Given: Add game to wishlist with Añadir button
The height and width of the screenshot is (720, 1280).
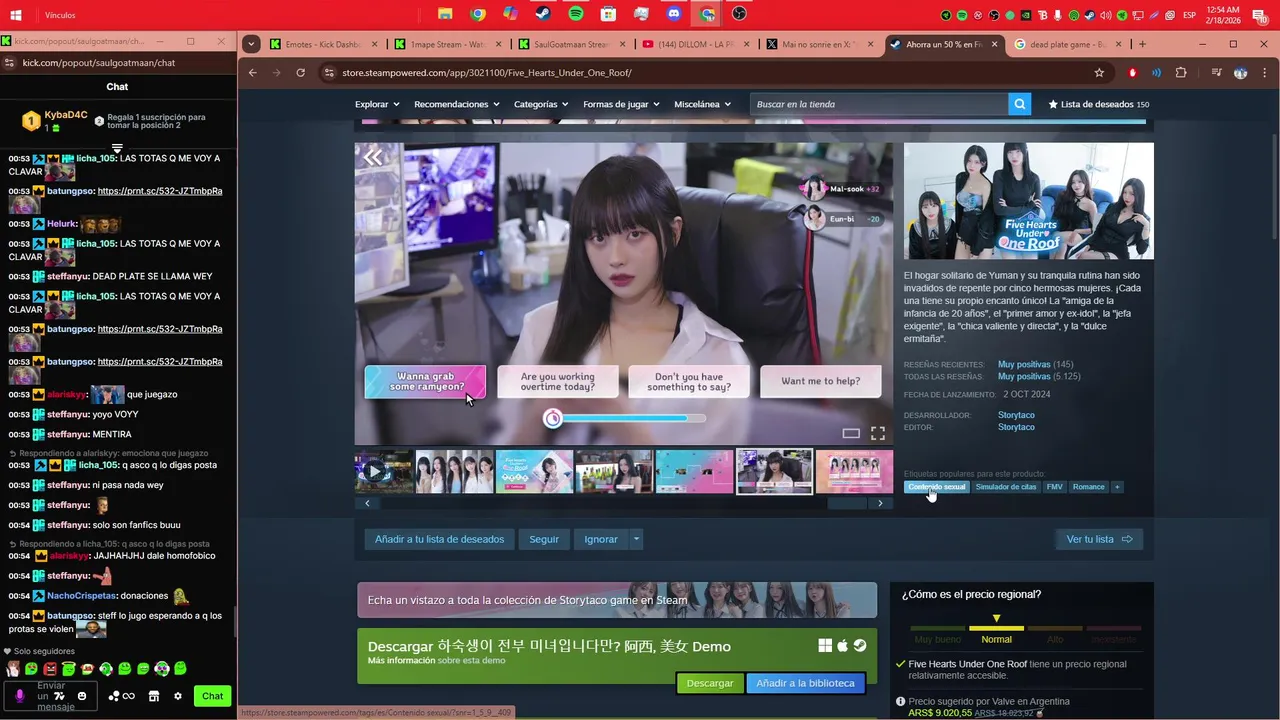Looking at the screenshot, I should [439, 539].
